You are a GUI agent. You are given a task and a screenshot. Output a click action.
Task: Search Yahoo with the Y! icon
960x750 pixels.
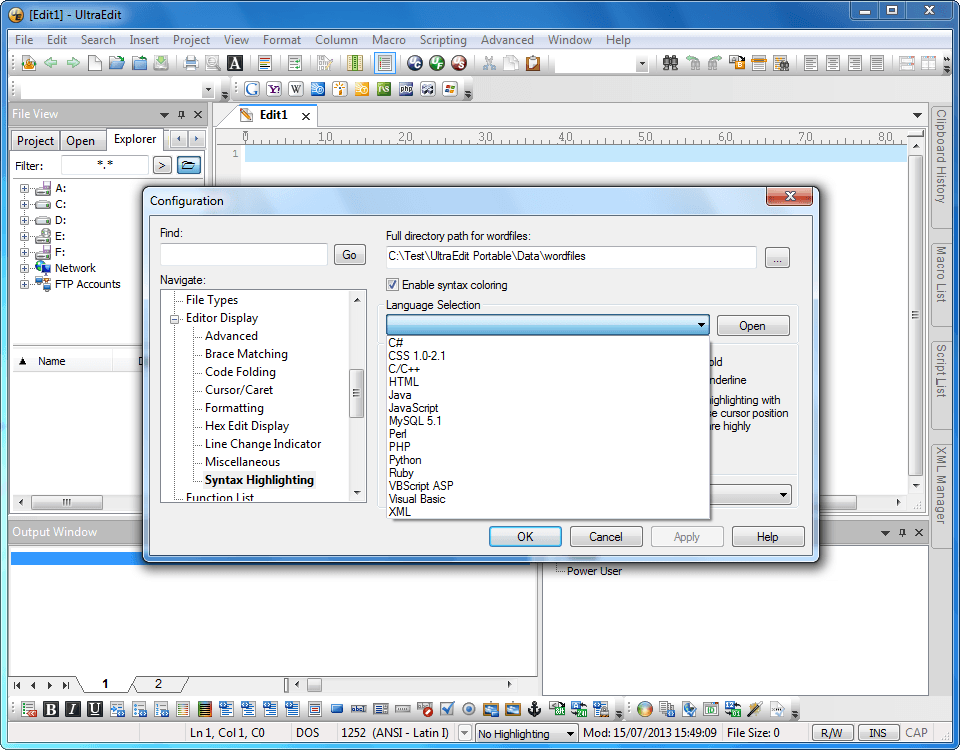[274, 89]
